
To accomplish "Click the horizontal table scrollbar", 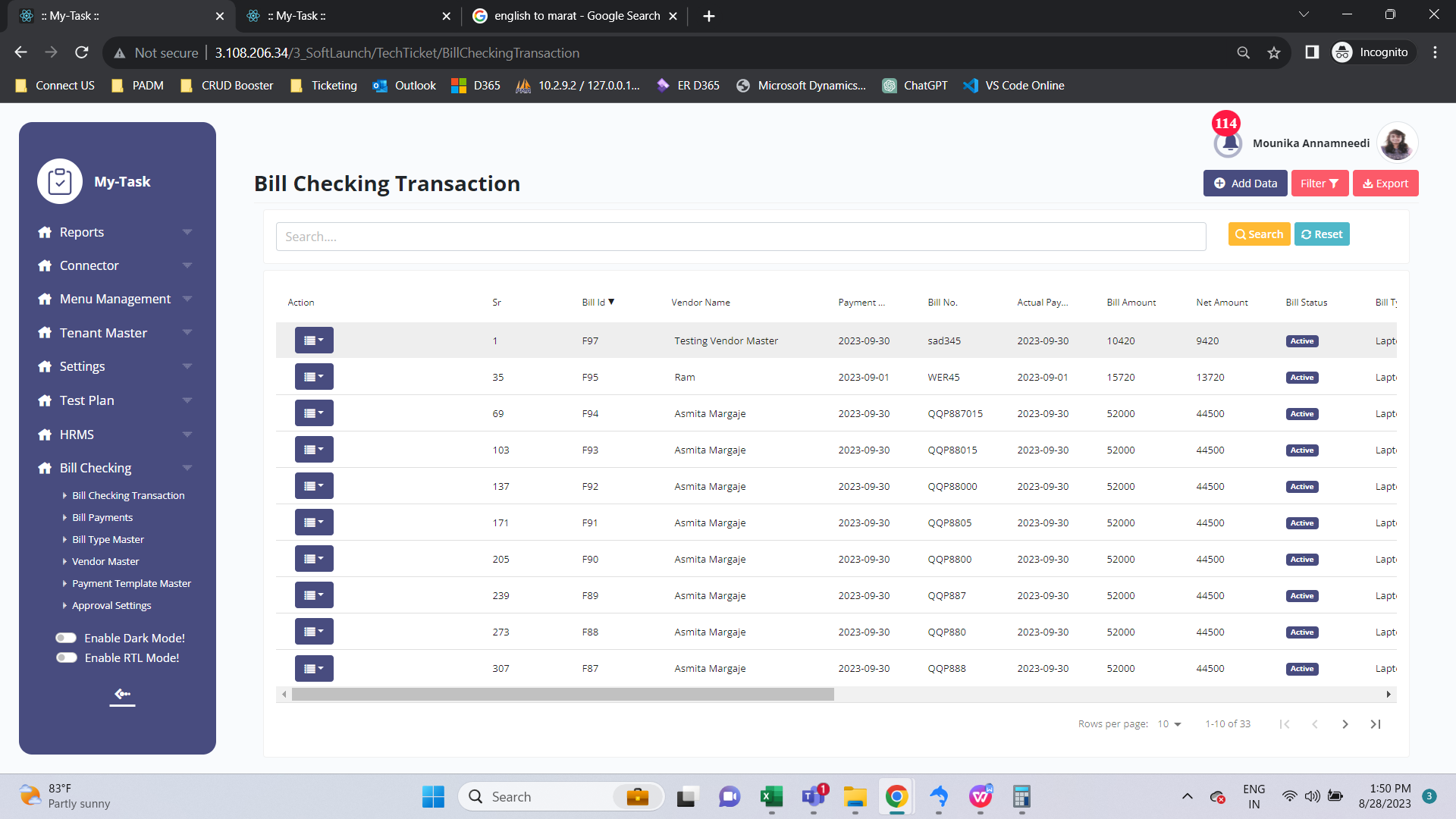I will (x=563, y=694).
